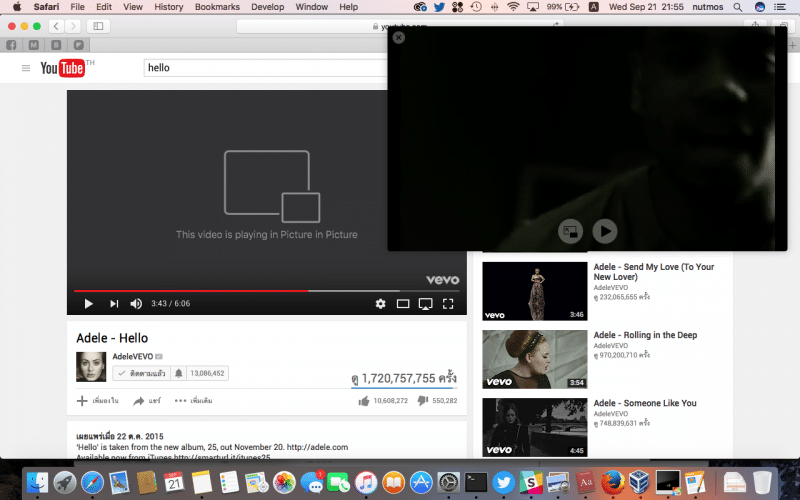Open Someone Like You thumbnail
The height and width of the screenshot is (500, 800).
[x=535, y=428]
